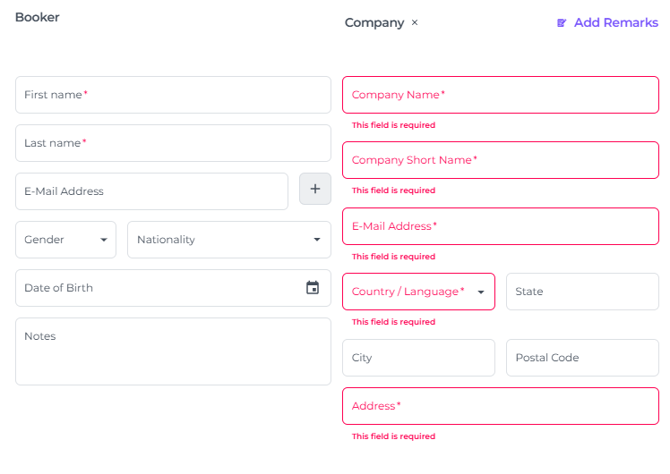Click the Add Remarks link
670x474 pixels.
pyautogui.click(x=615, y=22)
